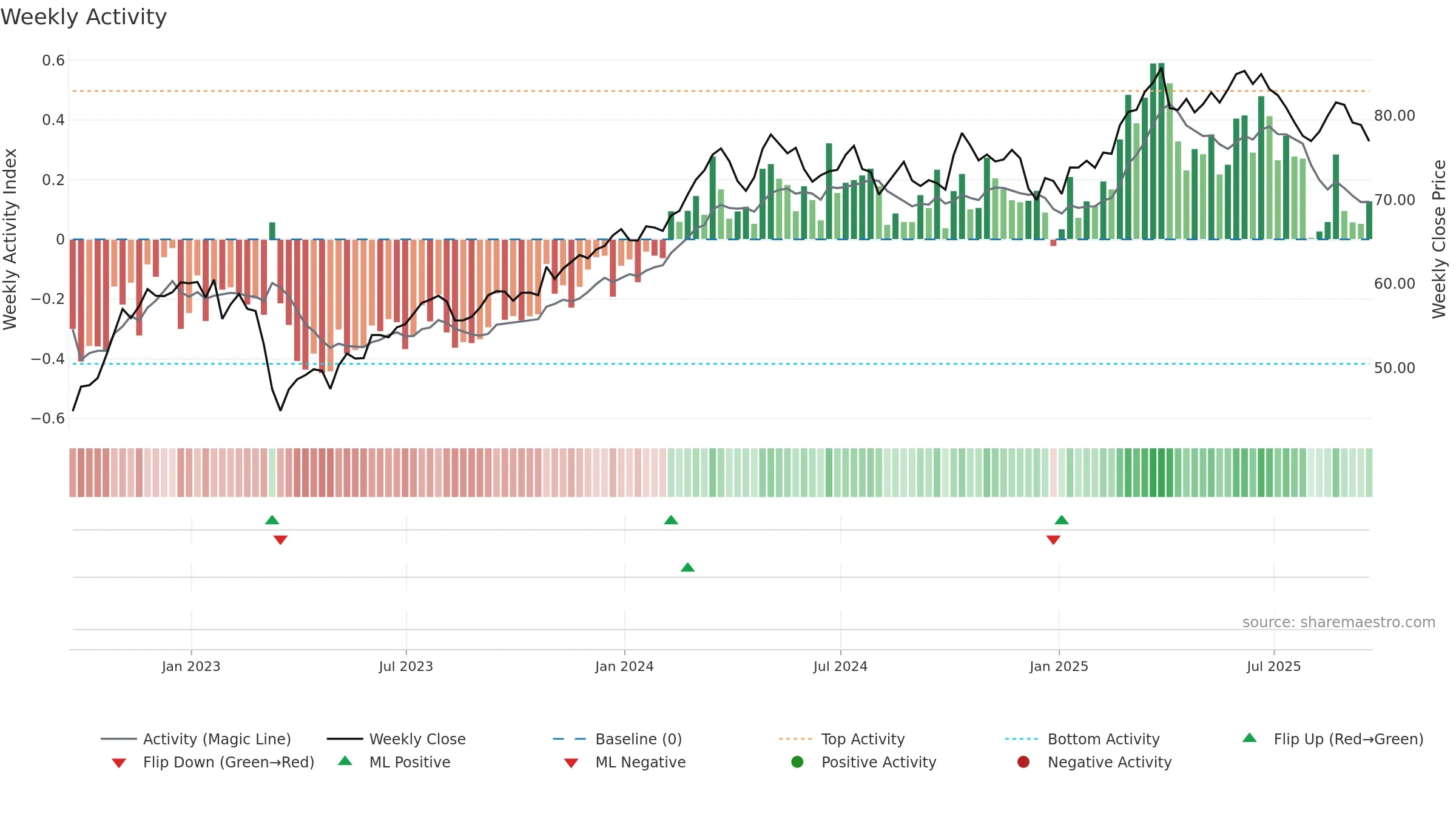Click the 80.00 price axis label

coord(1394,115)
